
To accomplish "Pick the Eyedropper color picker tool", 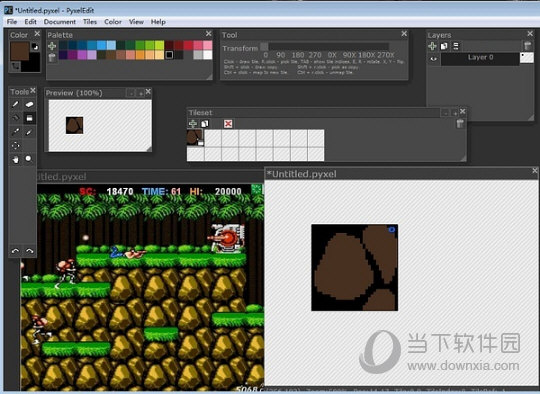I will coord(15,132).
